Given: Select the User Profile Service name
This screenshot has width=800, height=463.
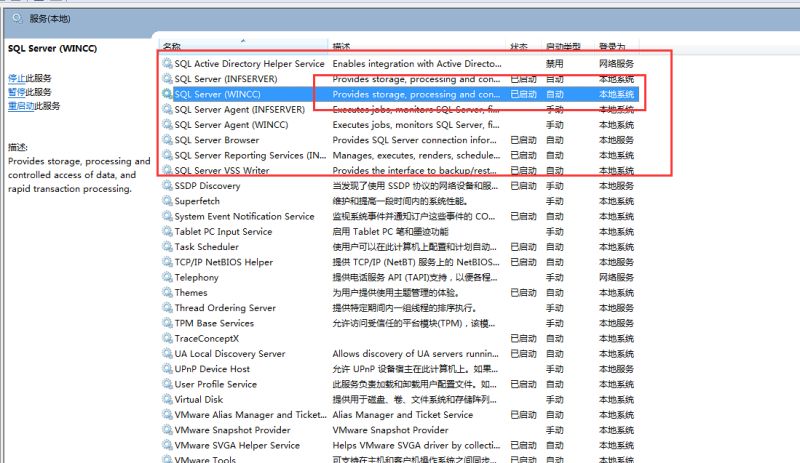Looking at the screenshot, I should pos(215,384).
